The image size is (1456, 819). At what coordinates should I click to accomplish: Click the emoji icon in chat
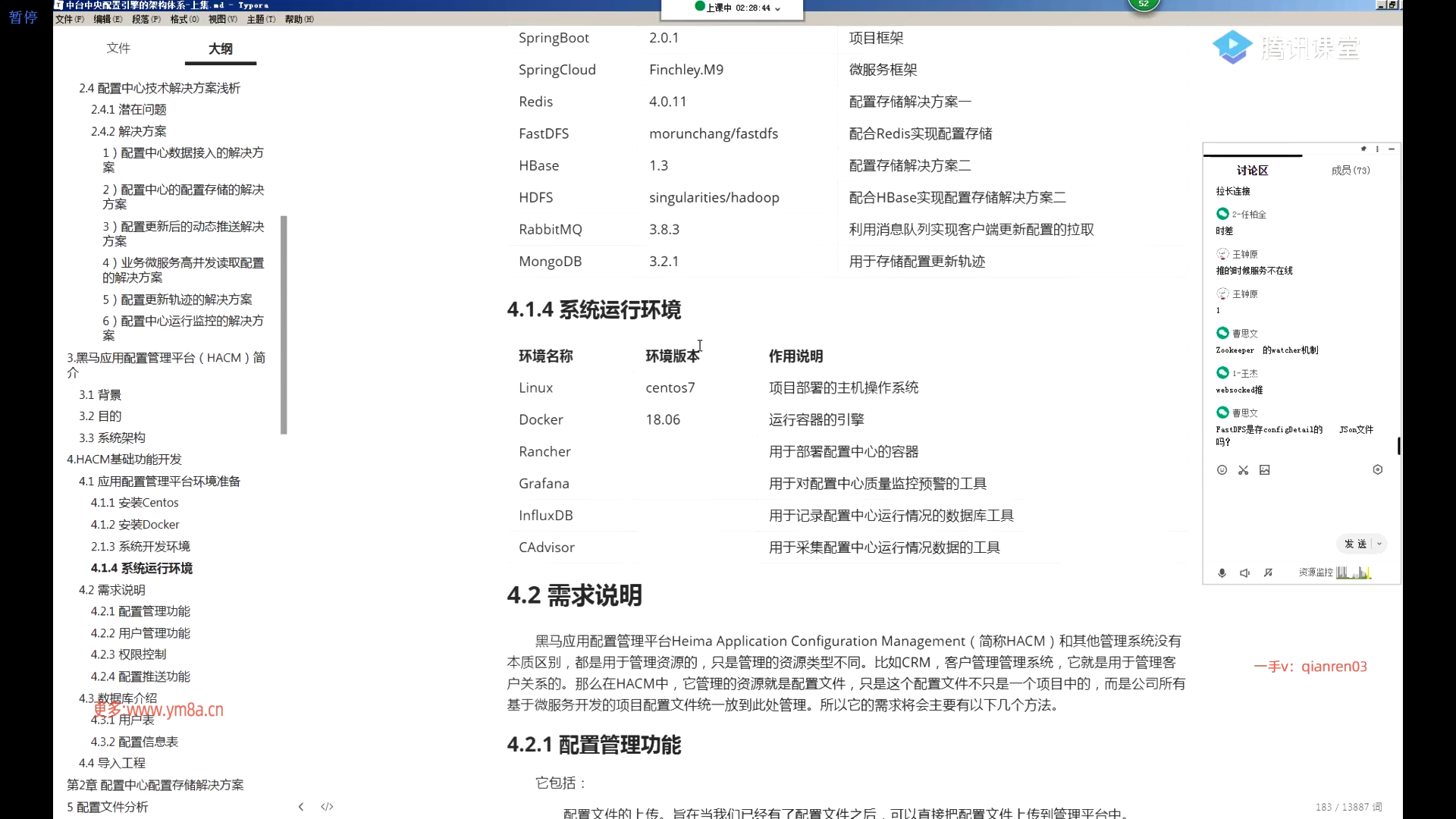(1222, 470)
